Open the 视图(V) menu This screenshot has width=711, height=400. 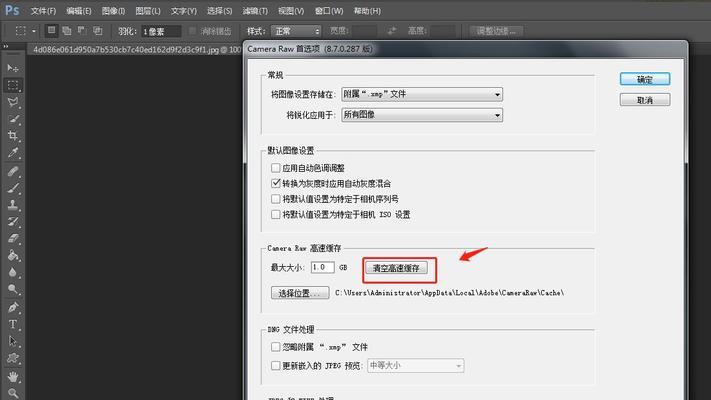291,11
